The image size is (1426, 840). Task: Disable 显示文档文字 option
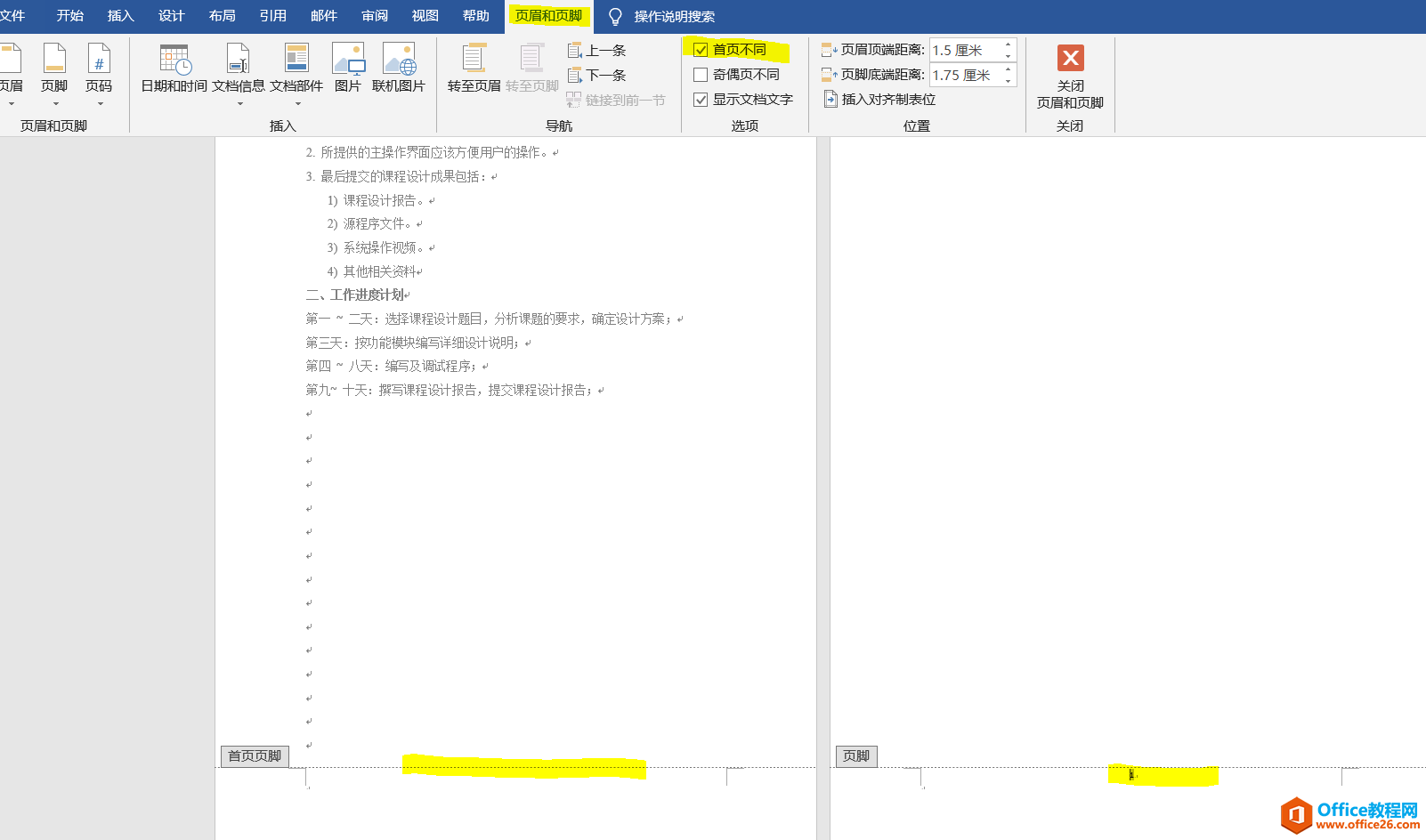click(701, 99)
